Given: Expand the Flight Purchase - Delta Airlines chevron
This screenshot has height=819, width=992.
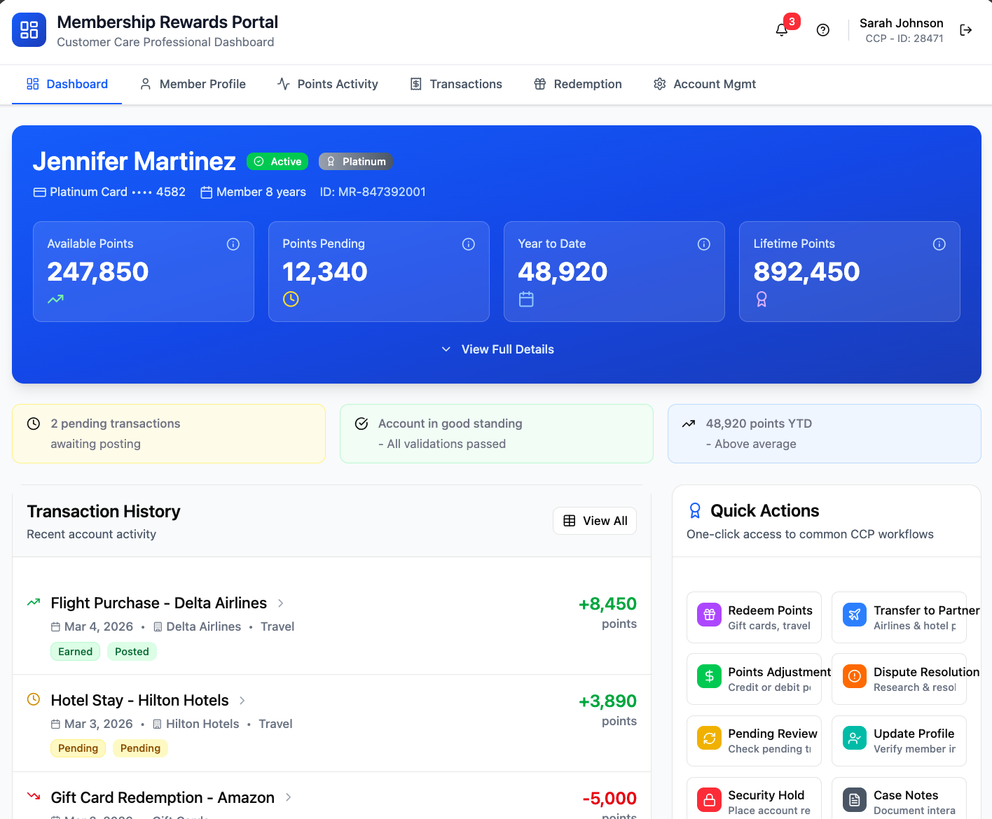Looking at the screenshot, I should [280, 603].
